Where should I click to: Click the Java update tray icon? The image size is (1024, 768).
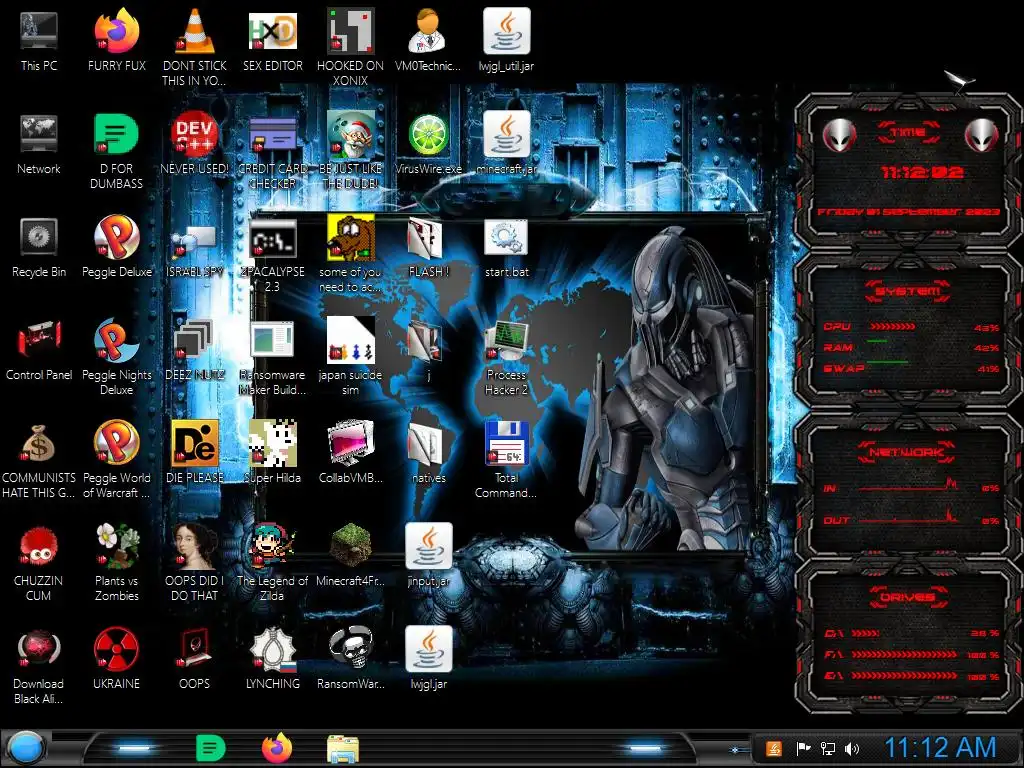tap(774, 748)
